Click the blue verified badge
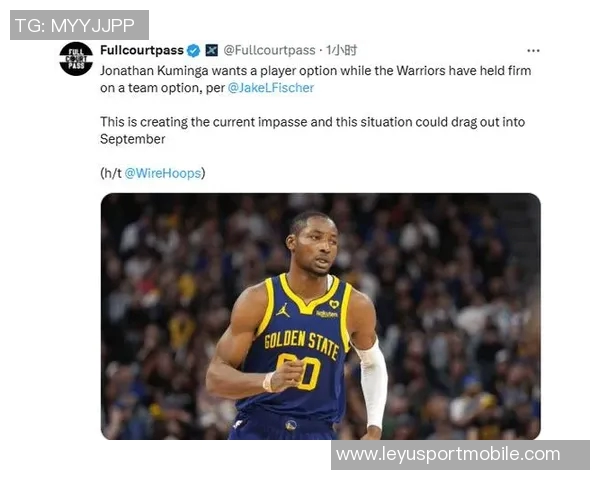This screenshot has width=600, height=480. [x=194, y=51]
